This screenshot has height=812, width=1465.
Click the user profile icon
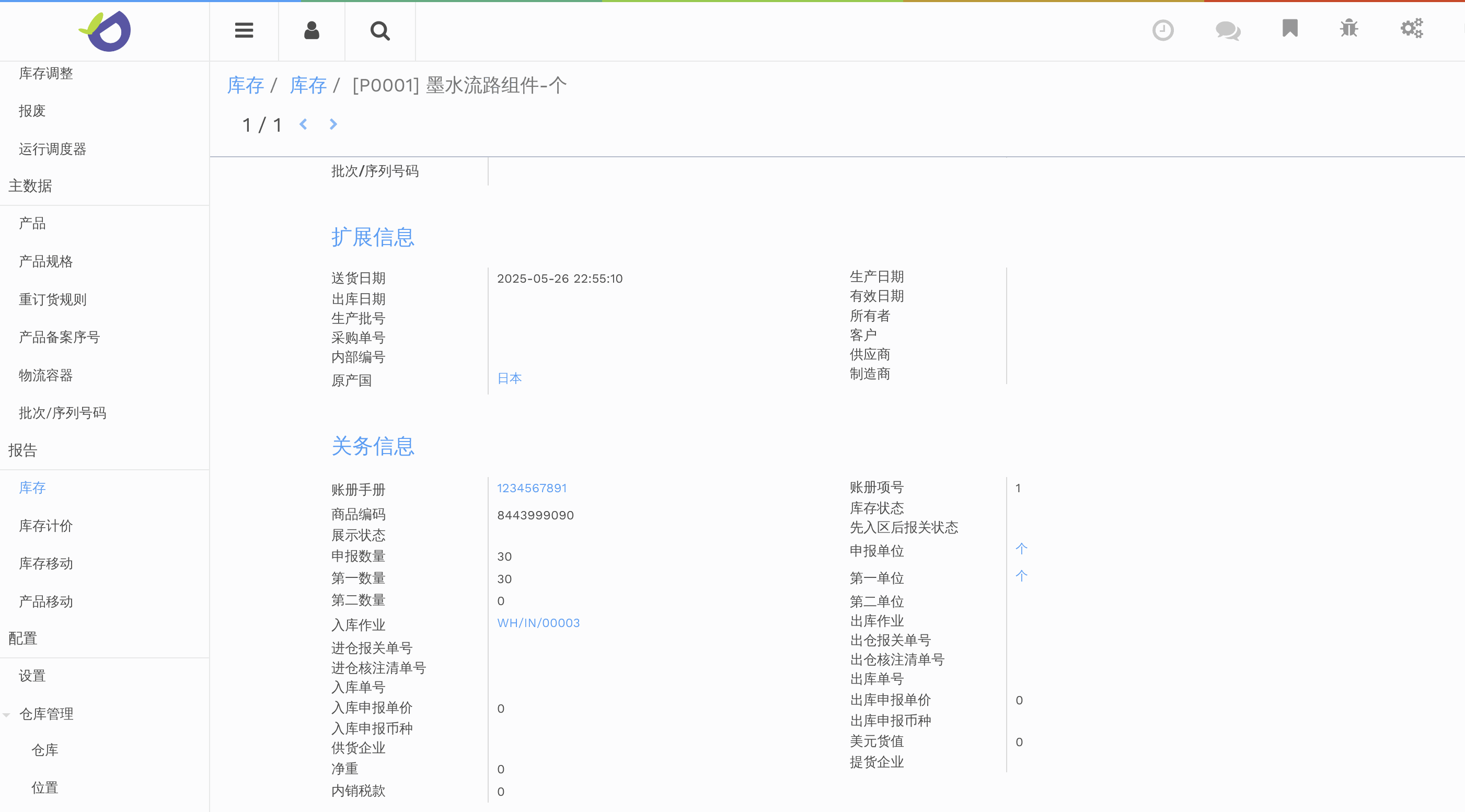coord(311,31)
